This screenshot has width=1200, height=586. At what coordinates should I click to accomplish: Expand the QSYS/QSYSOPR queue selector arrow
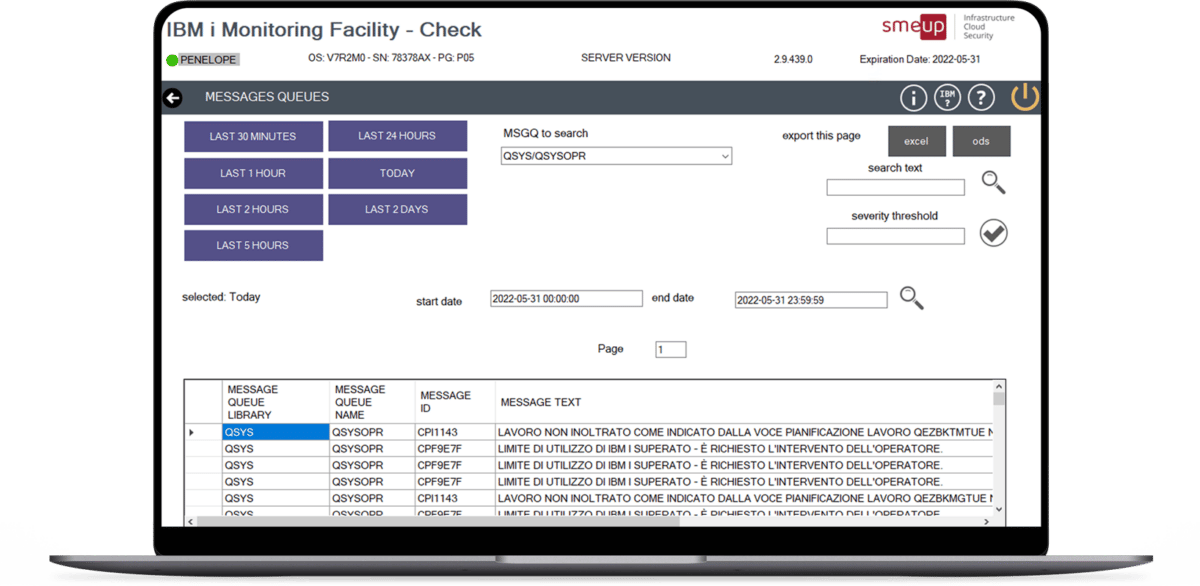click(723, 156)
